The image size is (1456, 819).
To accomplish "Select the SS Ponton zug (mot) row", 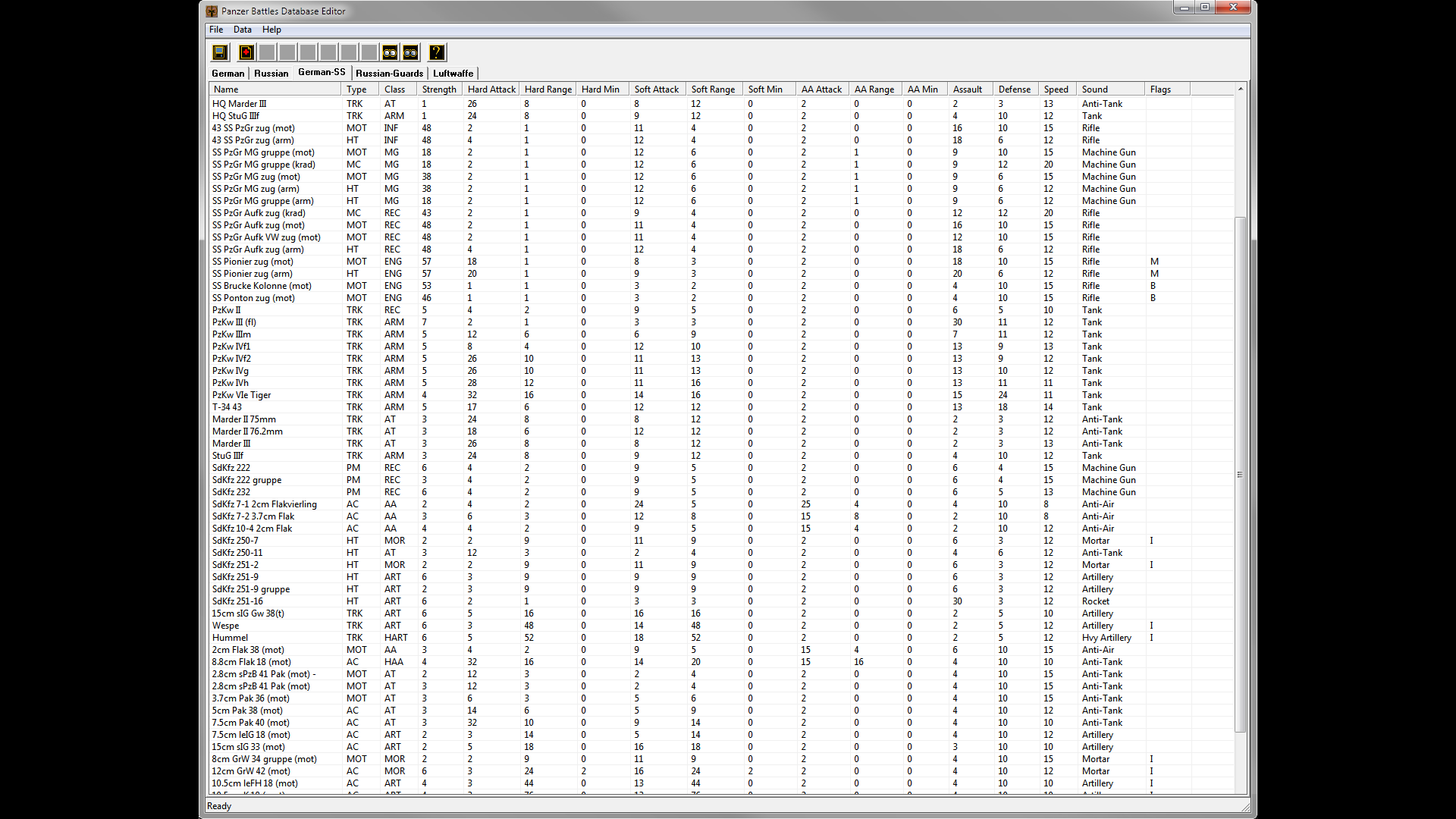I will coord(722,298).
